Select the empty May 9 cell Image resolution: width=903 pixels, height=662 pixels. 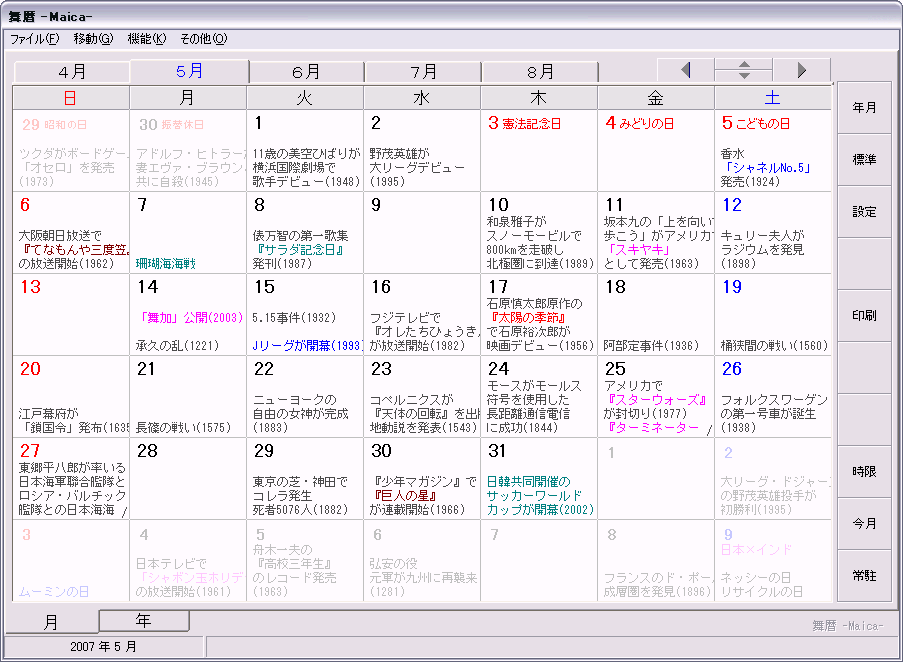(422, 233)
